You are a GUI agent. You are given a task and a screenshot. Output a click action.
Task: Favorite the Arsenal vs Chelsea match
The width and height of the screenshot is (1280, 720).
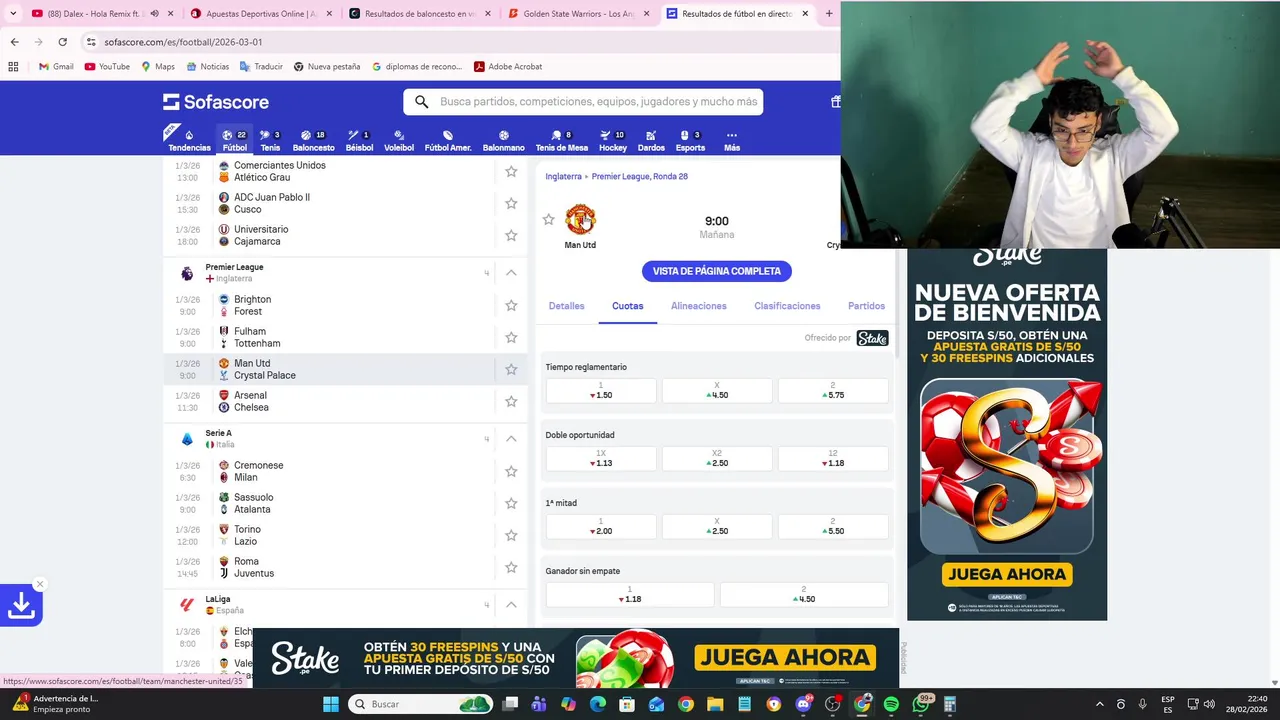coord(511,401)
